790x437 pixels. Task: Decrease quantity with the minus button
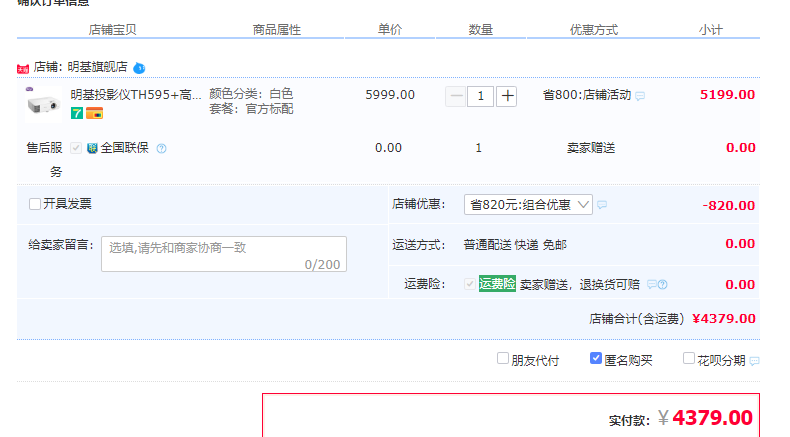coord(455,96)
